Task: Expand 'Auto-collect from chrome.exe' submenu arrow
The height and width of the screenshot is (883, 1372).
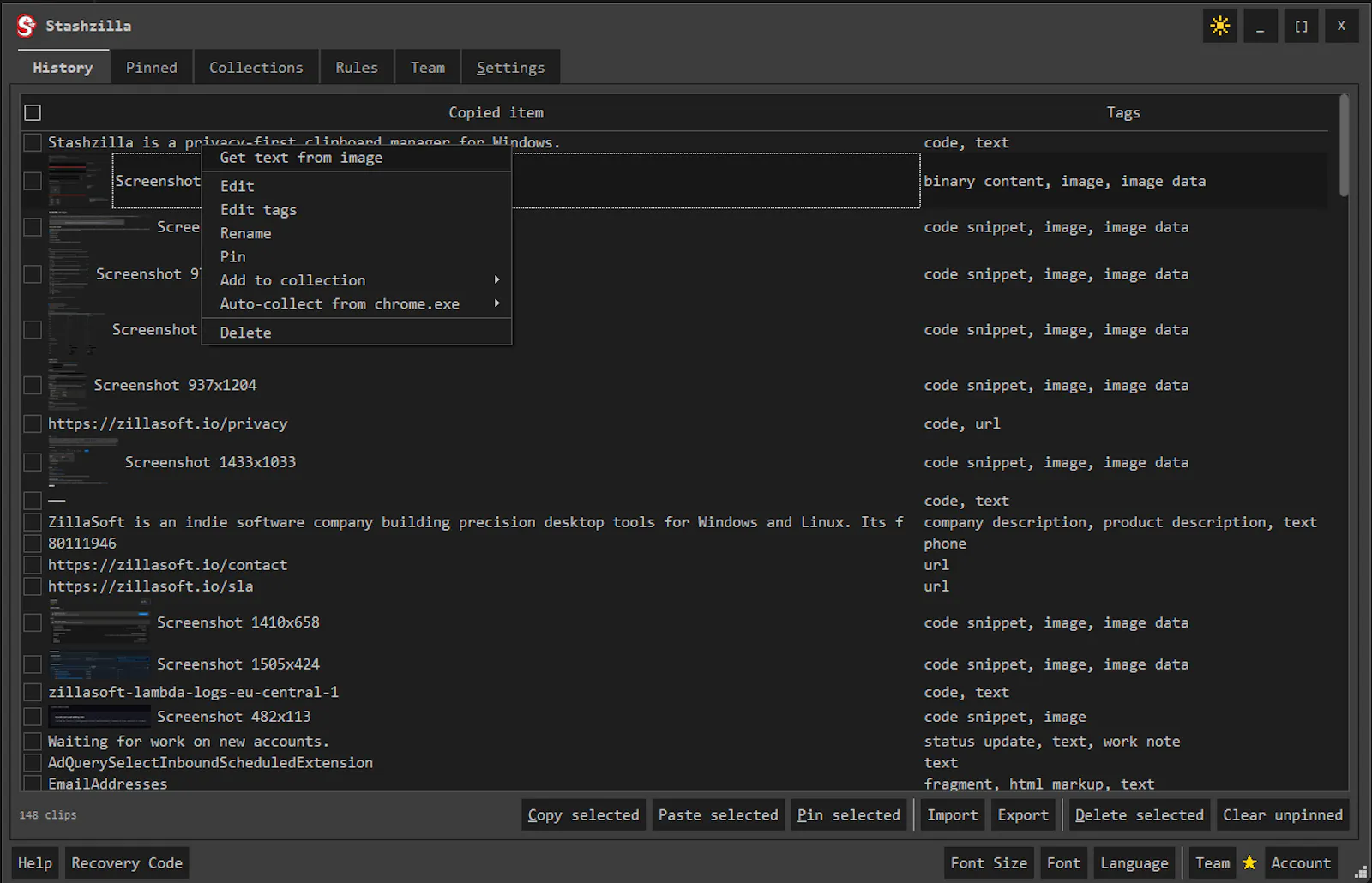Action: [x=496, y=303]
